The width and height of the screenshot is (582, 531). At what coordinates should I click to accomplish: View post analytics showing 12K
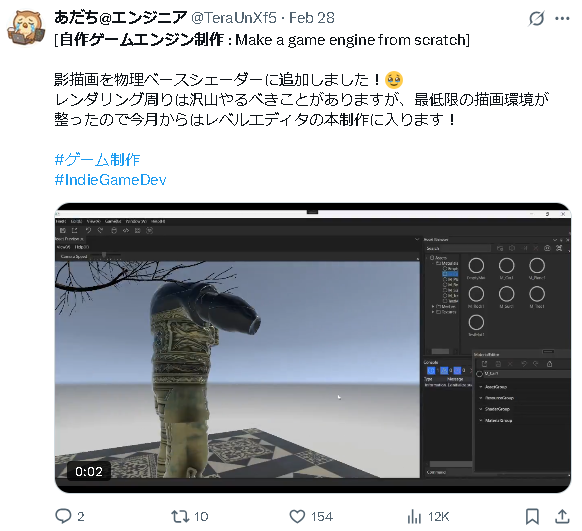[x=428, y=516]
